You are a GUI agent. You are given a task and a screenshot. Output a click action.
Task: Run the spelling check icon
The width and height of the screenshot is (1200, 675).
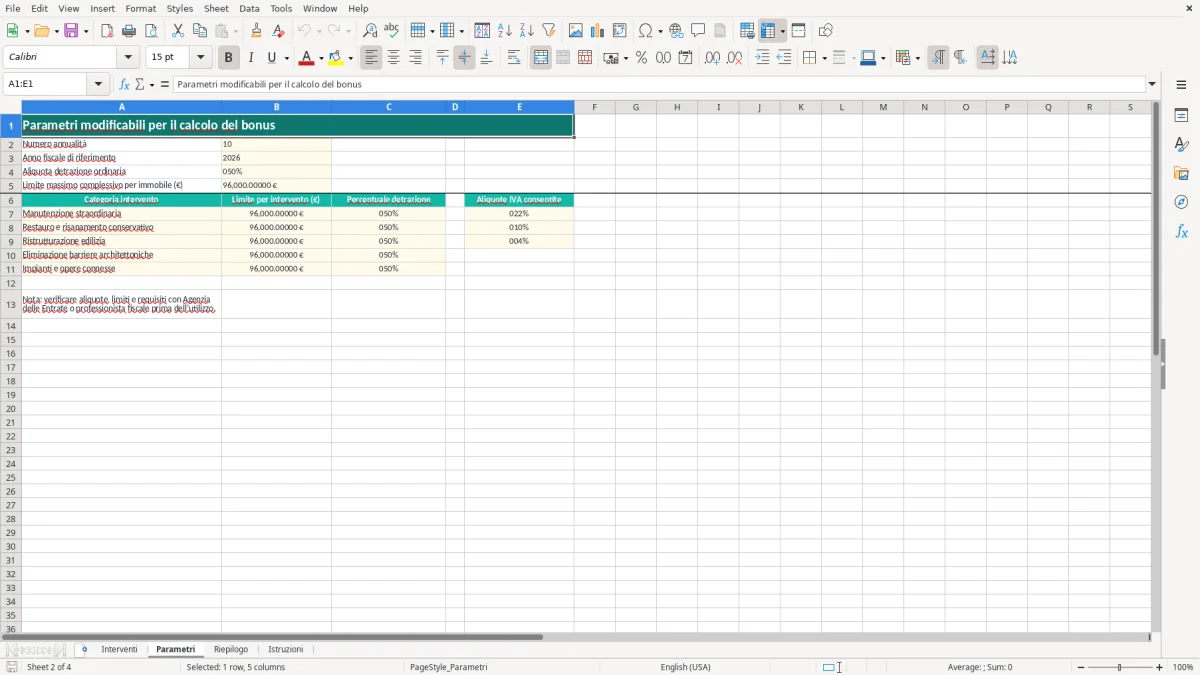tap(392, 31)
